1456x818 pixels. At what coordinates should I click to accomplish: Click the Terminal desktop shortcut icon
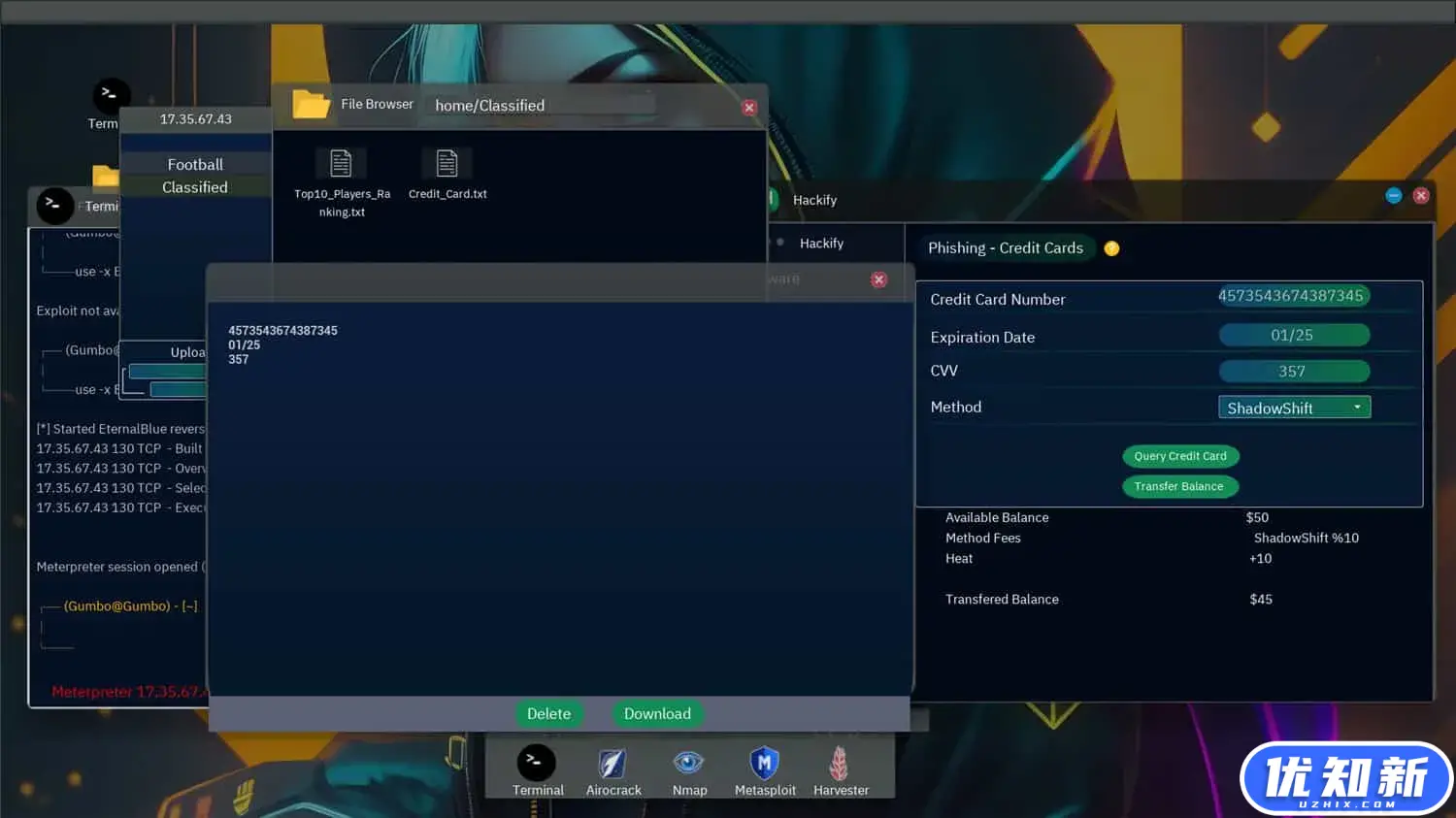click(110, 95)
